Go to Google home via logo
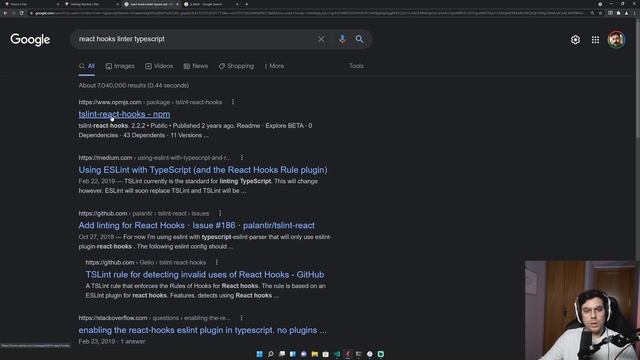 tap(30, 40)
